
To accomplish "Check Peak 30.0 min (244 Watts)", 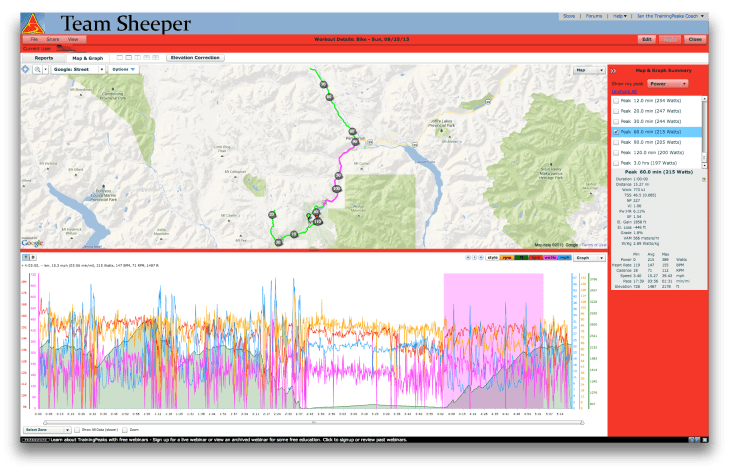I will click(x=616, y=121).
